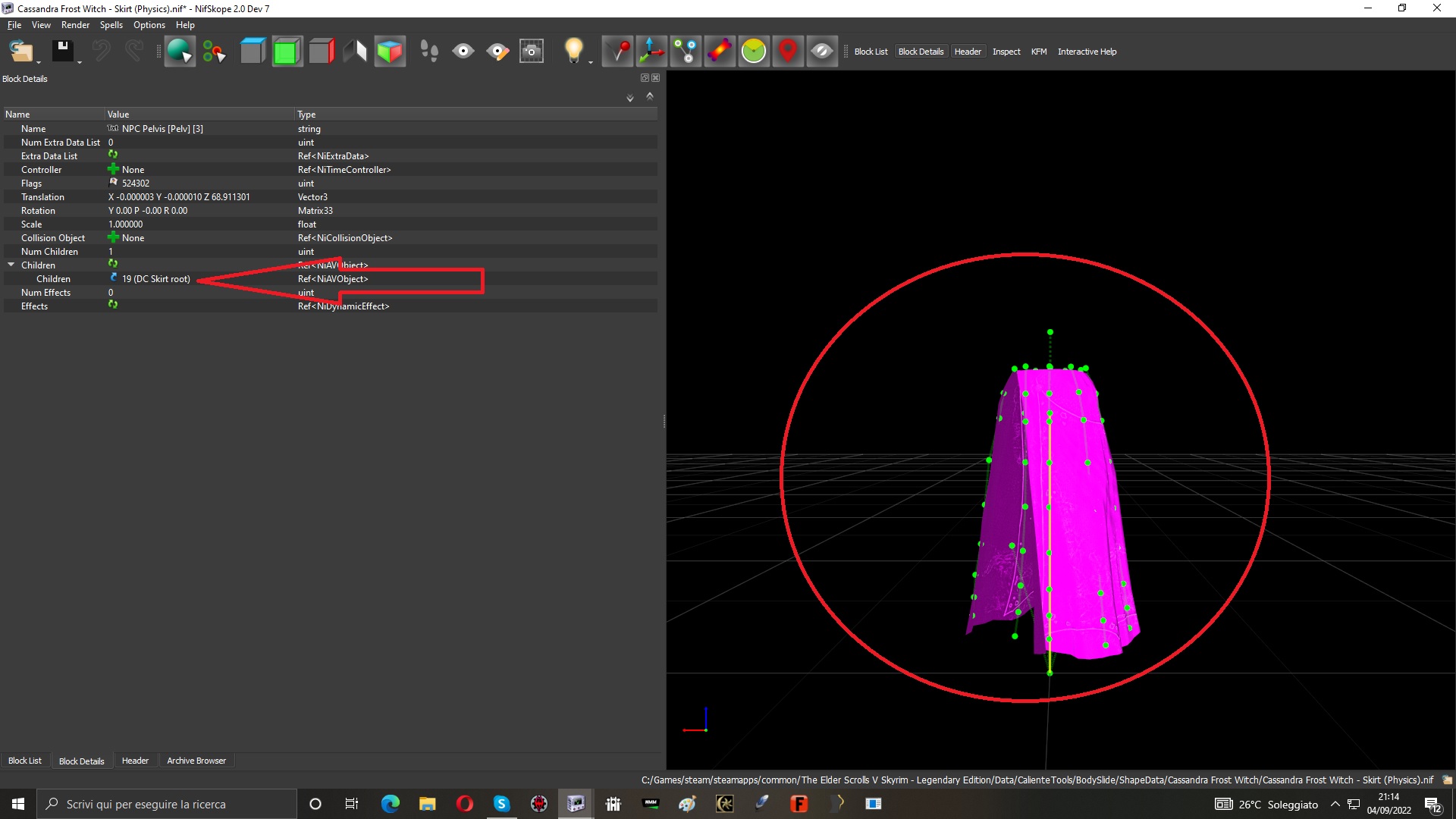This screenshot has height=819, width=1456.
Task: Open the Spells menu
Action: 111,25
